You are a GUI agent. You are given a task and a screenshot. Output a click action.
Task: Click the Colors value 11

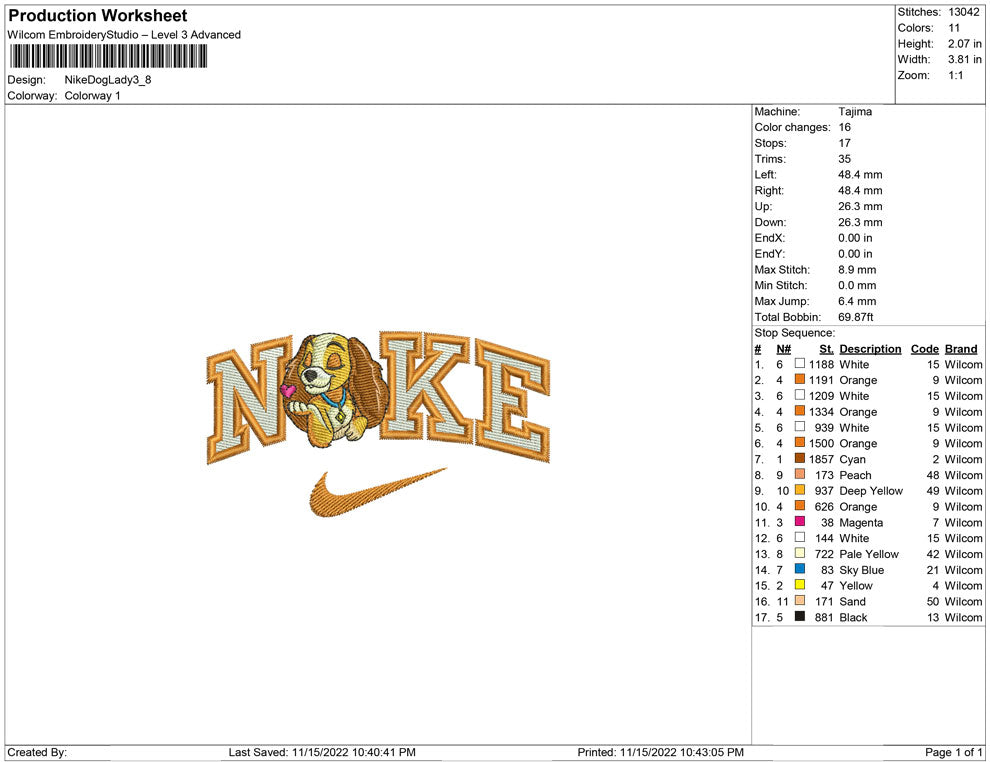tap(954, 28)
